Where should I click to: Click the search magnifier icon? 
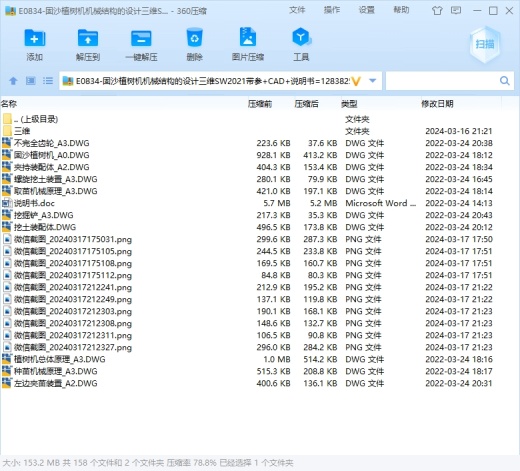coord(505,81)
